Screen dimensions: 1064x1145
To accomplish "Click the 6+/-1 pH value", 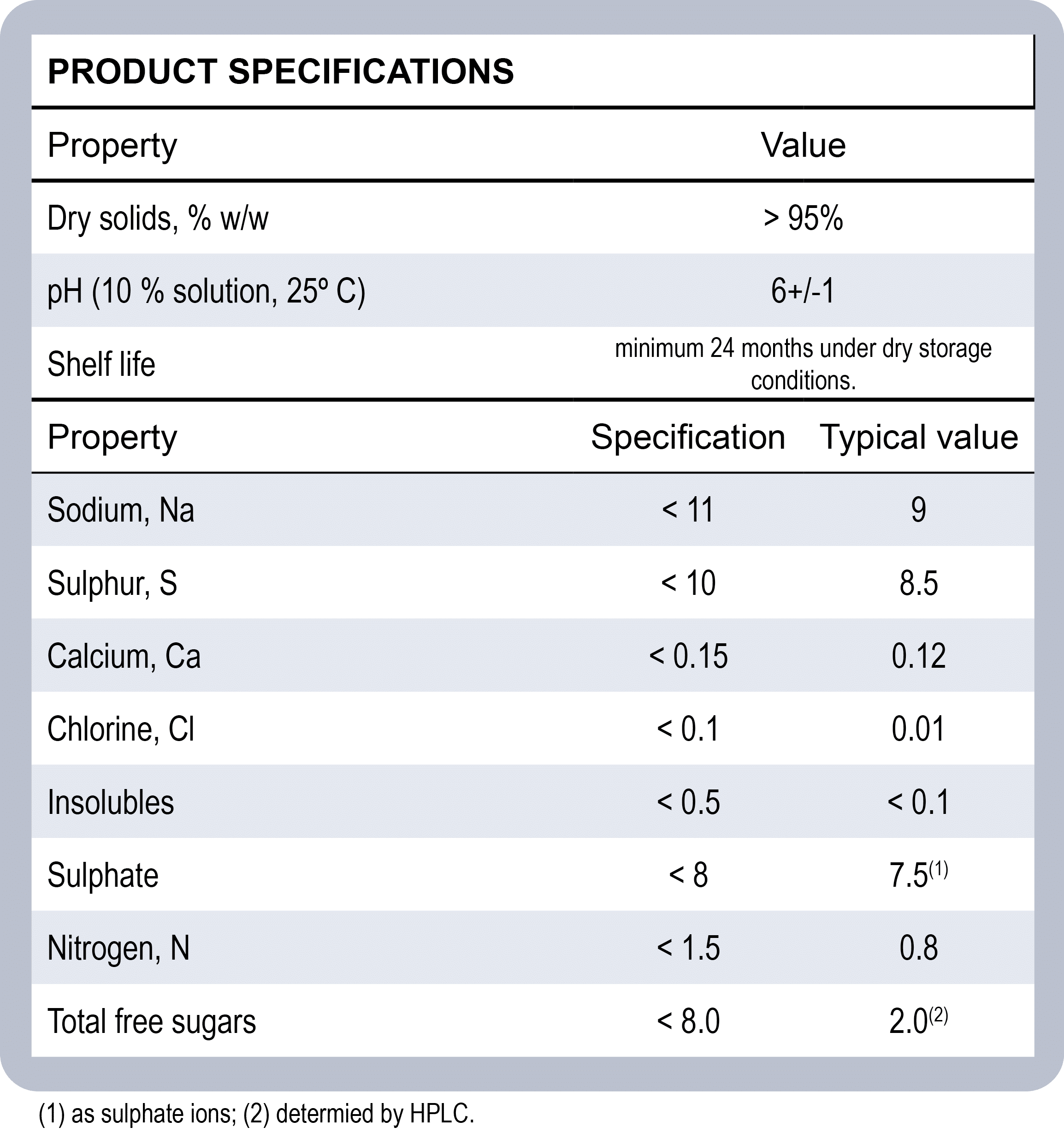I will [803, 291].
